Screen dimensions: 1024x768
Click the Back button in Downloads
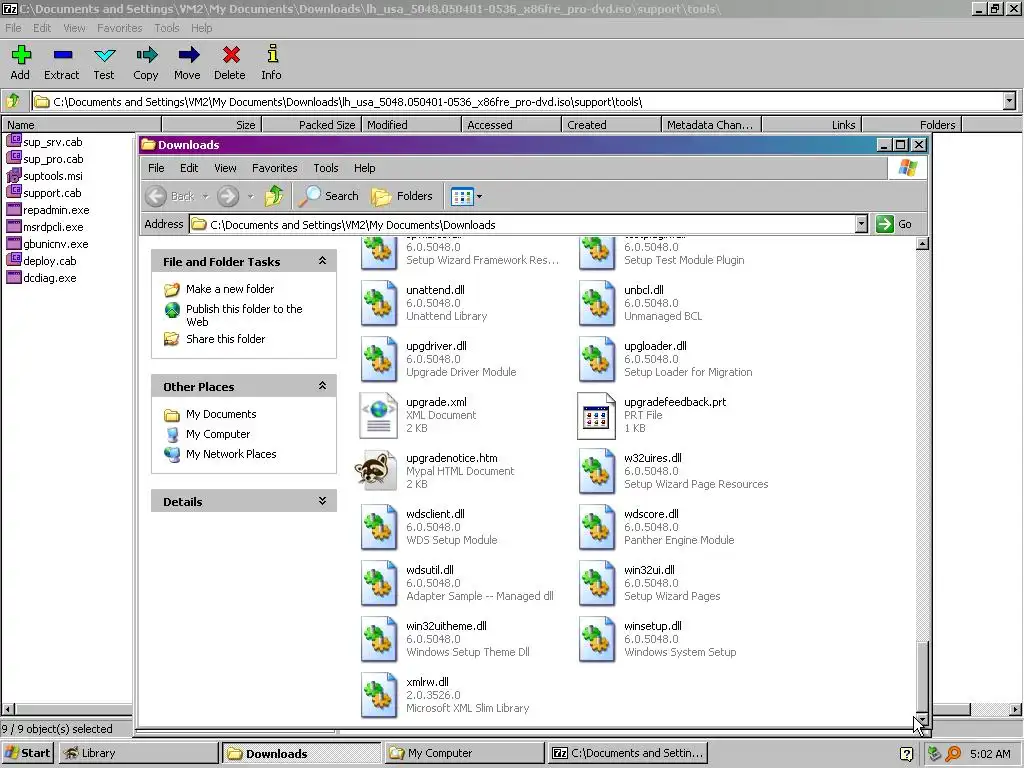click(x=171, y=196)
